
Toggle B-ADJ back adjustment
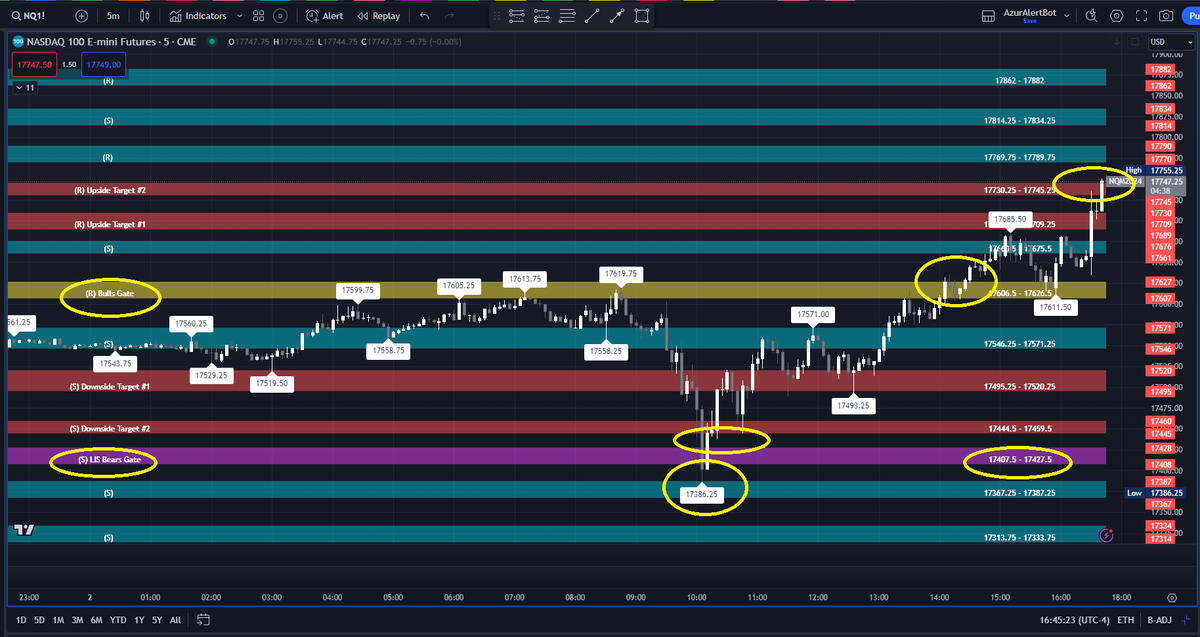point(1161,620)
